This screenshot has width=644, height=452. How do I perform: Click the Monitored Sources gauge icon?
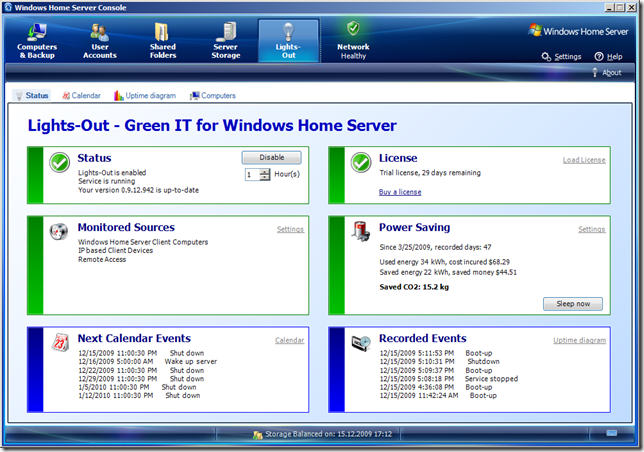click(x=59, y=232)
